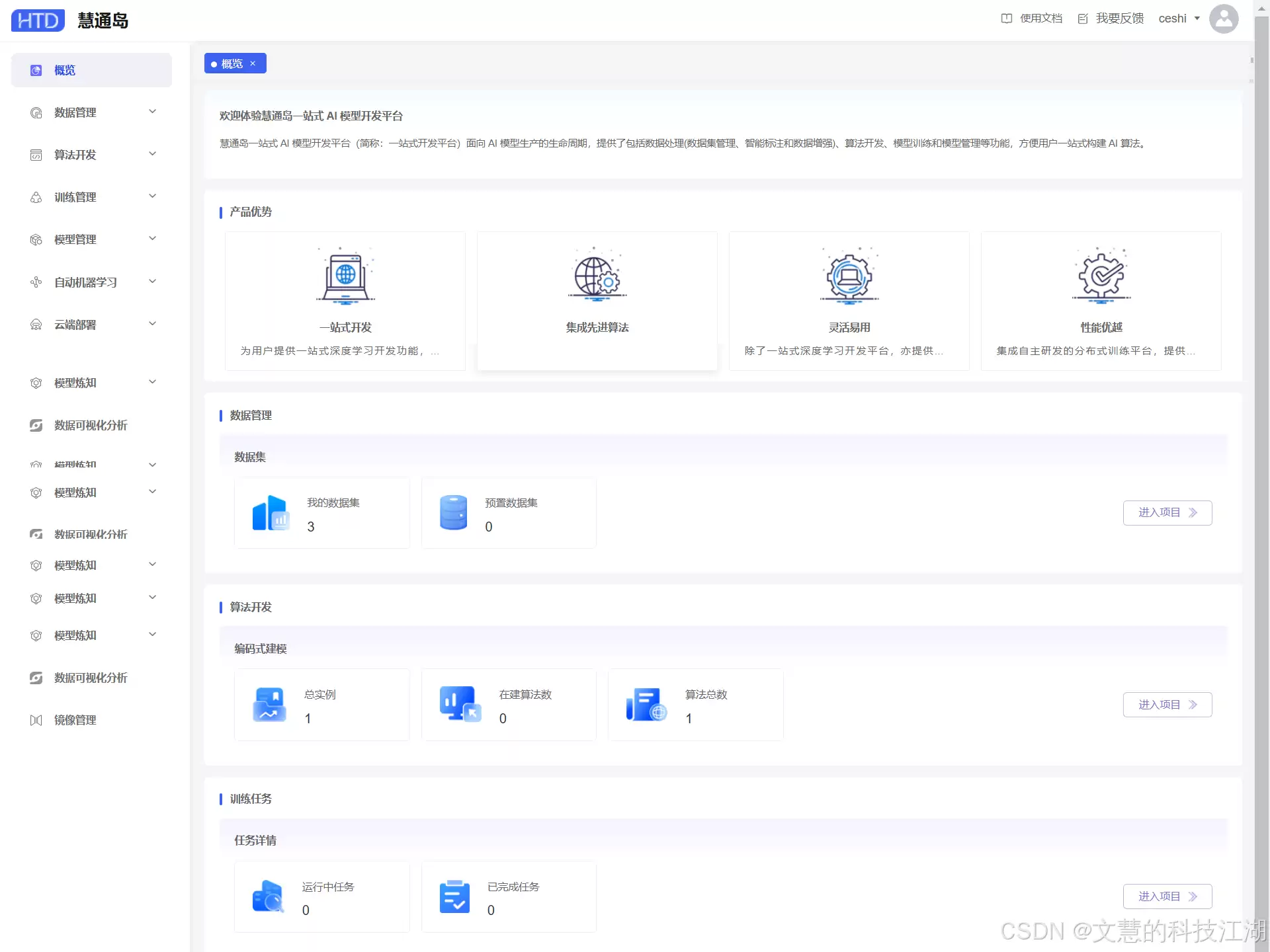Image resolution: width=1270 pixels, height=952 pixels.
Task: Click the 模型管理 sidebar icon
Action: click(x=36, y=239)
